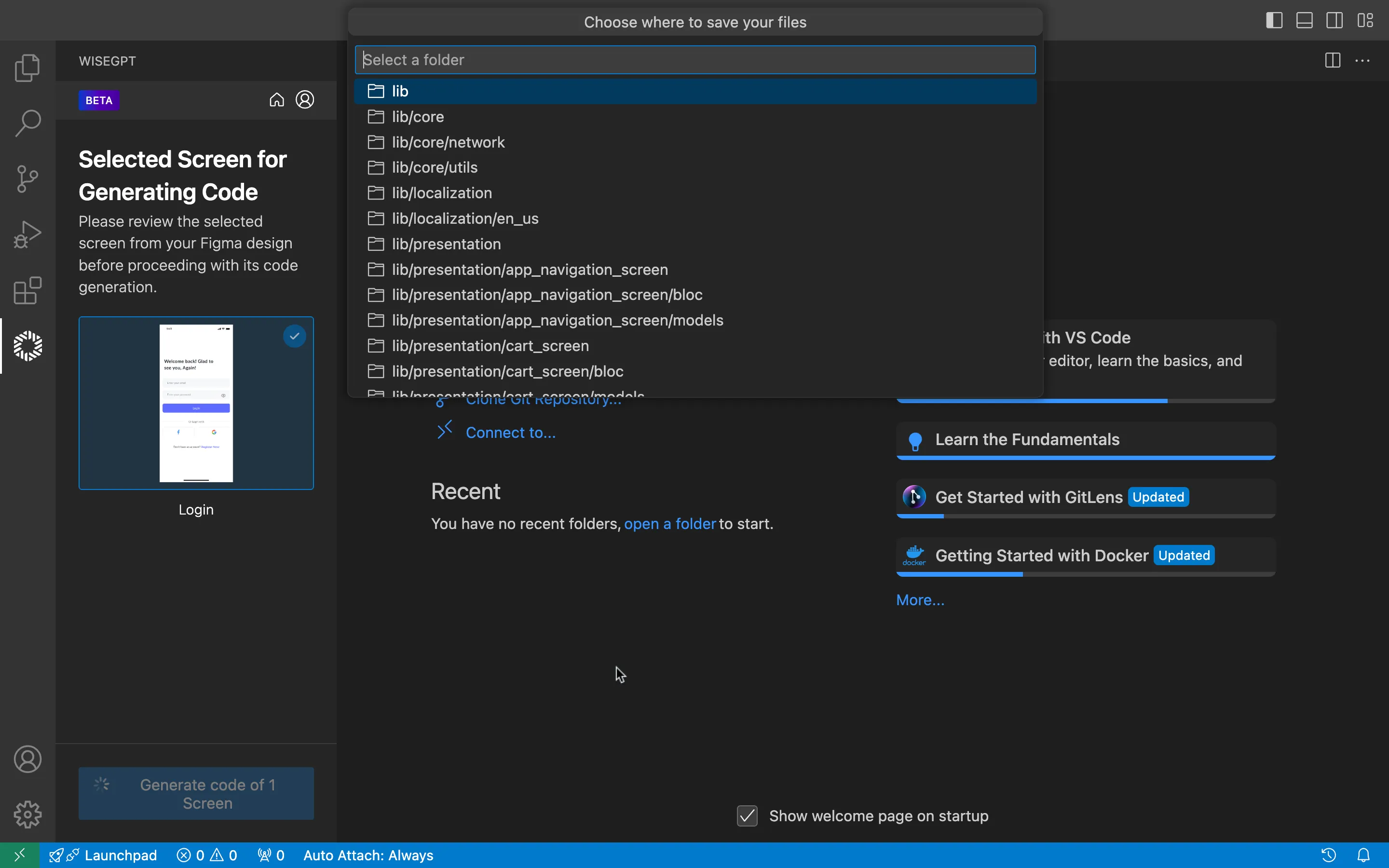
Task: Click the run and debug icon
Action: [x=27, y=234]
